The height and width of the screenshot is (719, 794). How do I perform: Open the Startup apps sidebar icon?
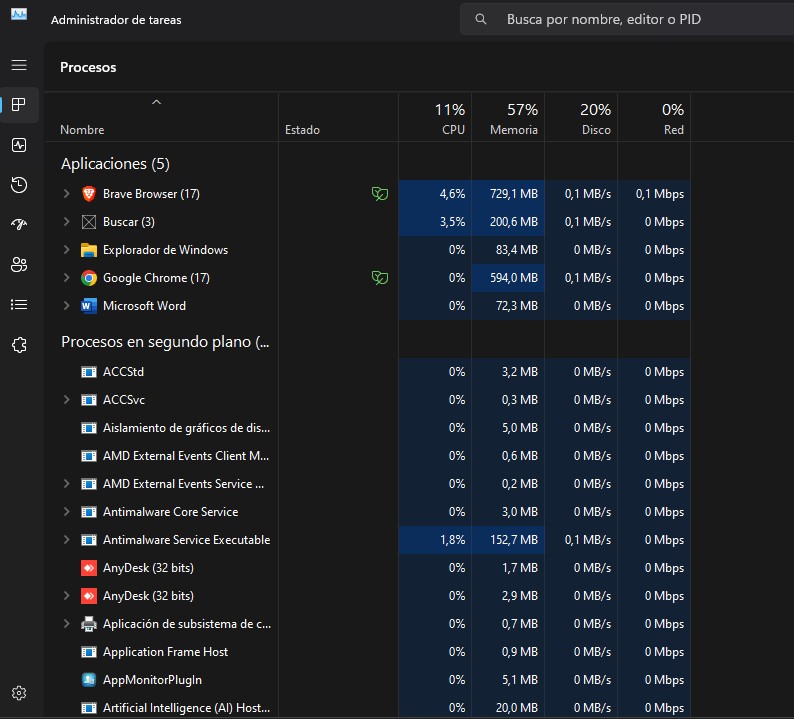pos(19,224)
